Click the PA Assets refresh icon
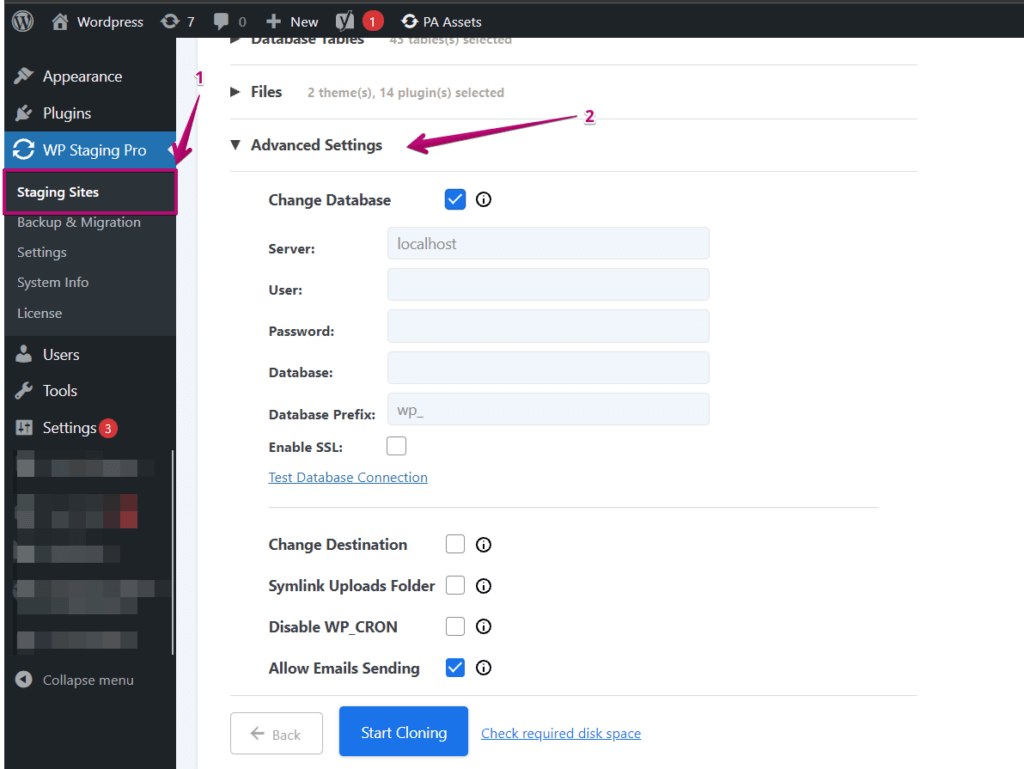The width and height of the screenshot is (1024, 769). click(409, 22)
